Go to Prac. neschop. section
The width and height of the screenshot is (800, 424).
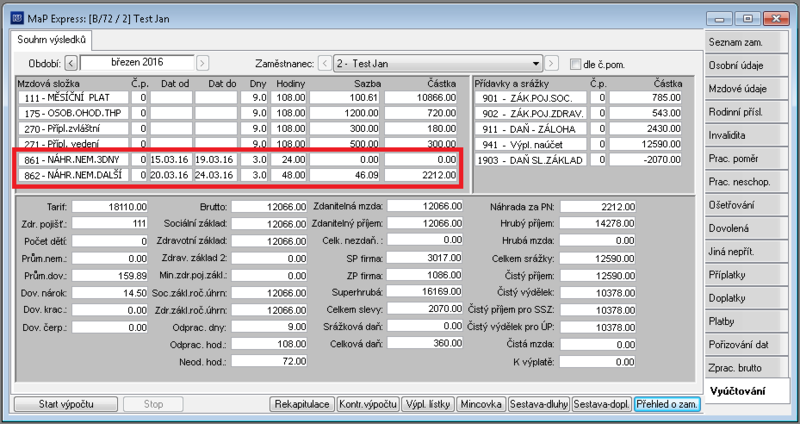pyautogui.click(x=743, y=182)
